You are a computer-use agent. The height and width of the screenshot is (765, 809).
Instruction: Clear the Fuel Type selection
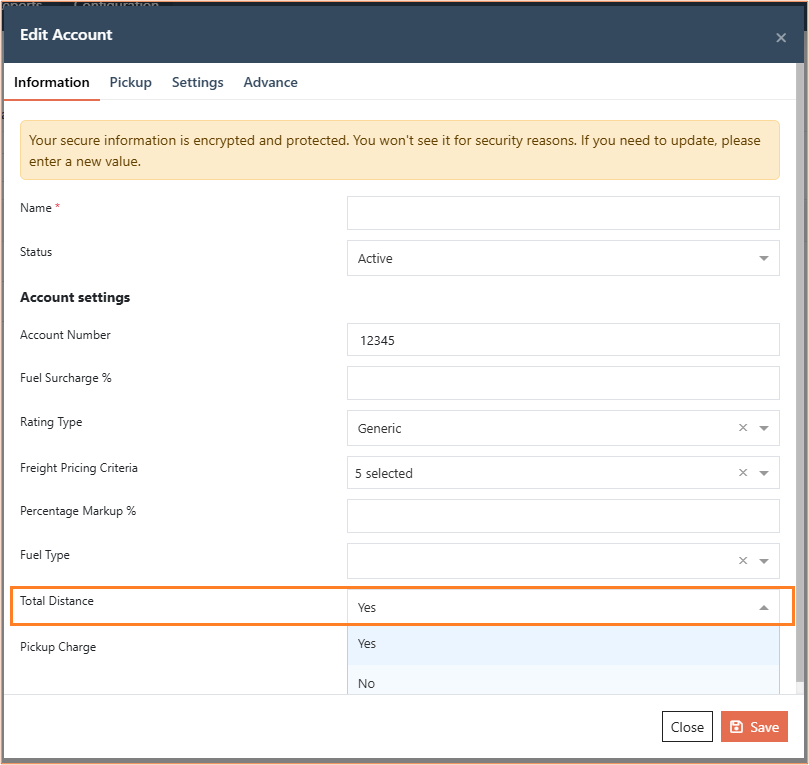click(742, 561)
